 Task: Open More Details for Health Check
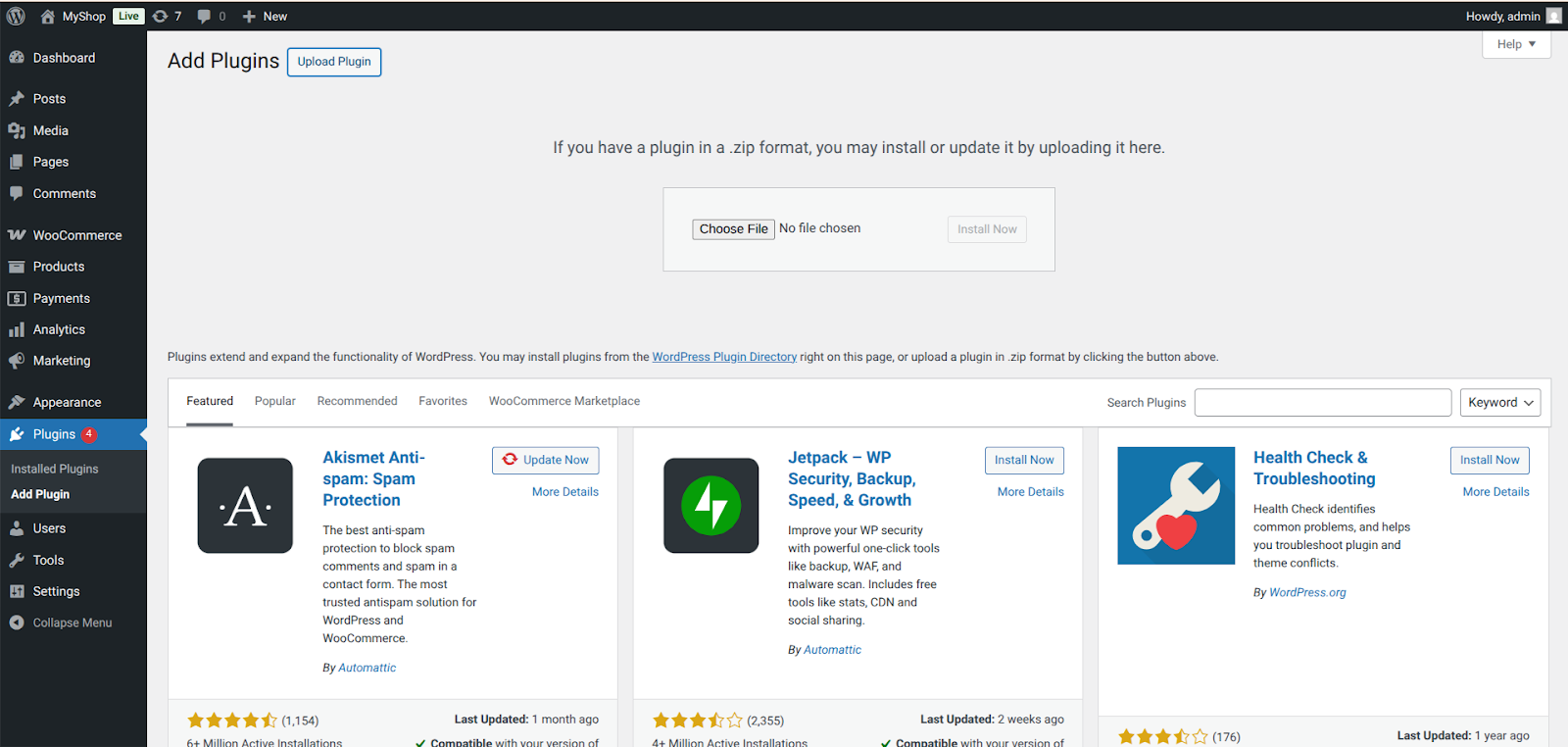pos(1496,492)
